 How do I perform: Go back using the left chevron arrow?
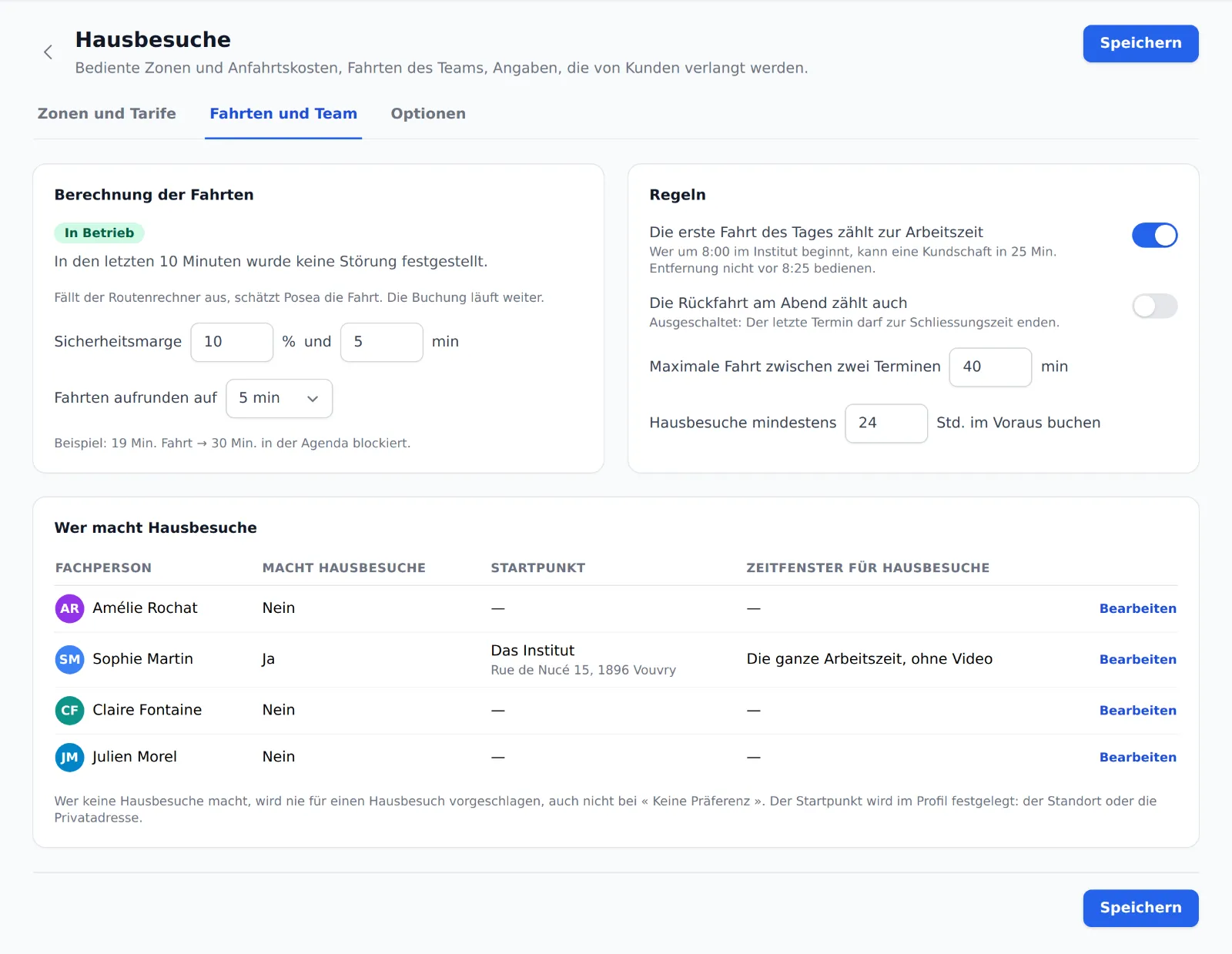click(x=48, y=52)
